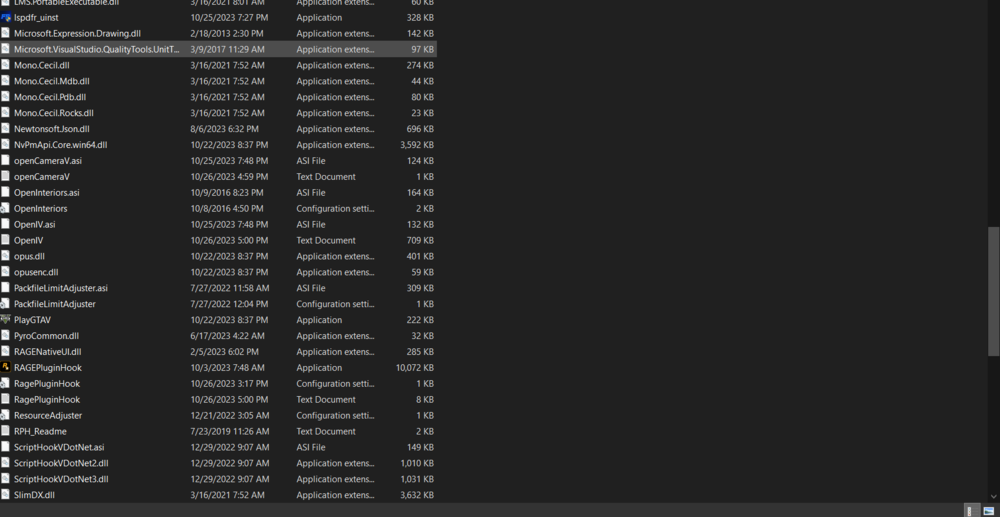The width and height of the screenshot is (1000, 517).
Task: Click the OpenIV.asi file icon
Action: click(x=6, y=224)
